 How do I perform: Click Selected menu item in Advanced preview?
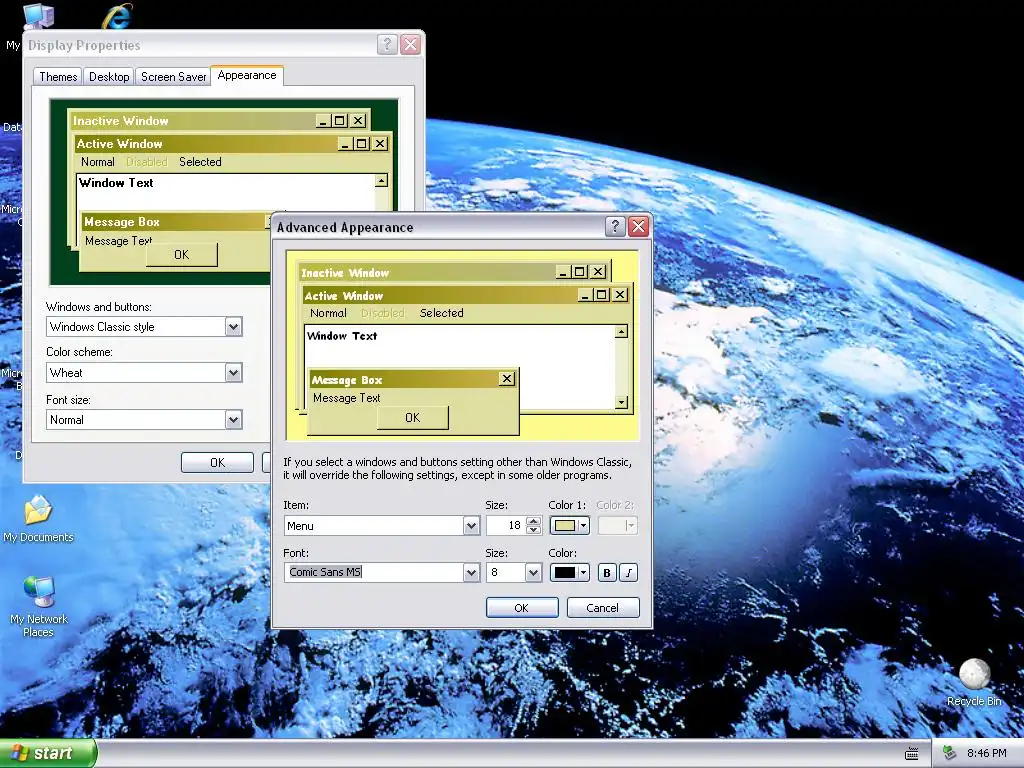441,313
